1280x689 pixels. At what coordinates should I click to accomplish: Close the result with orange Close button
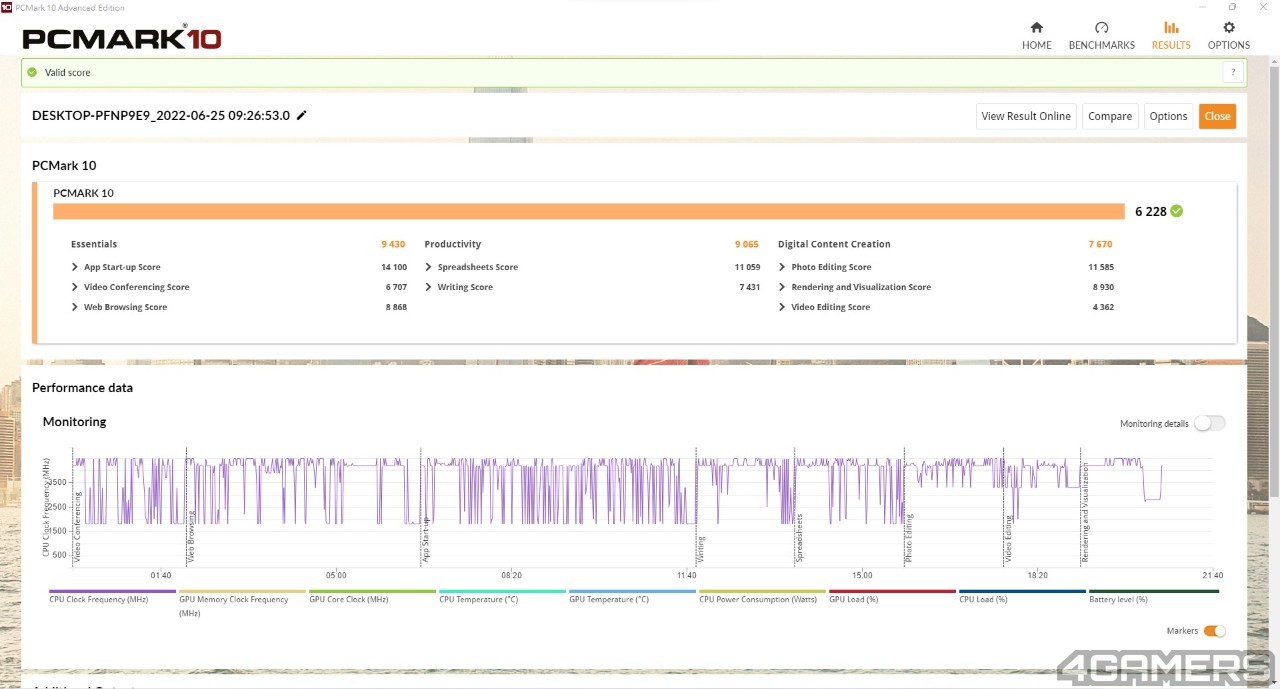click(1217, 116)
